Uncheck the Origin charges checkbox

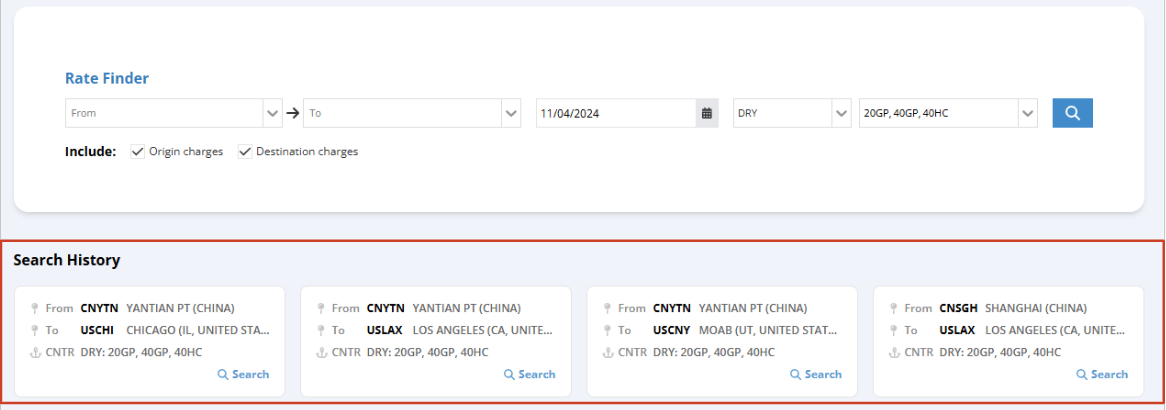[x=138, y=152]
